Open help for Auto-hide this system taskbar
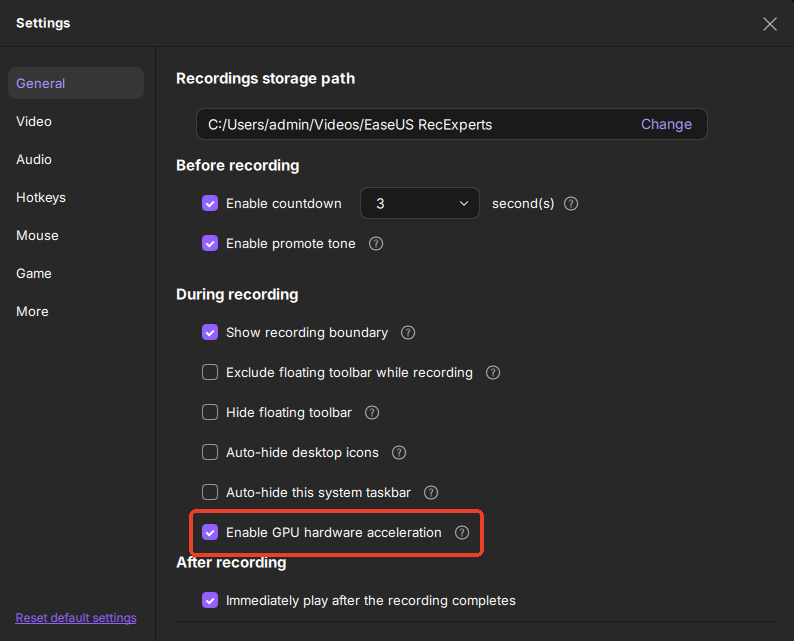The image size is (794, 641). (x=431, y=492)
